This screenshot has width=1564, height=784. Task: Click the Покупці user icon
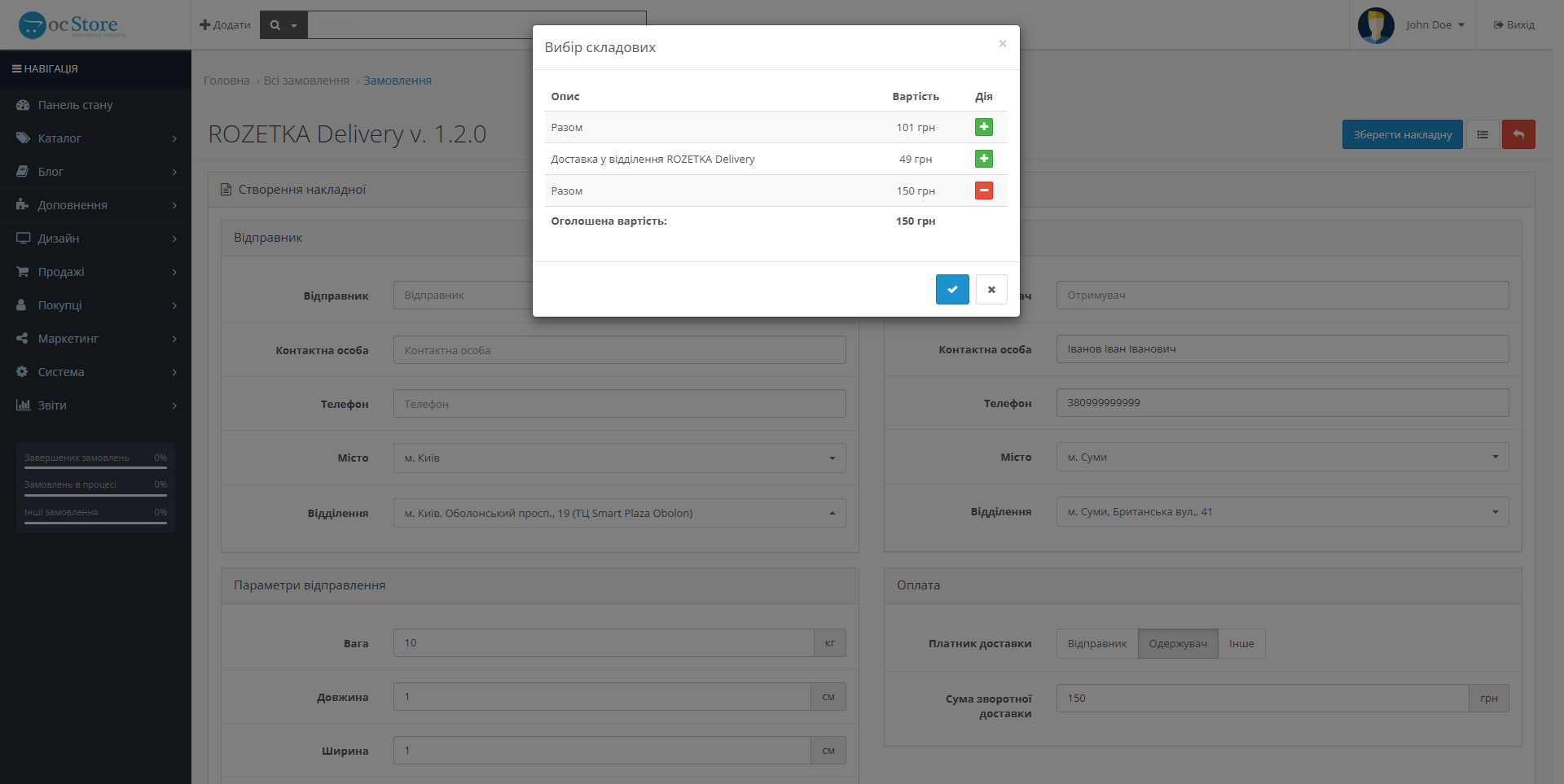[x=22, y=305]
